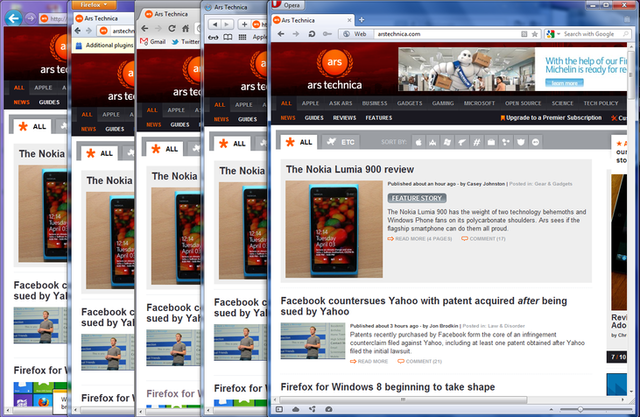Reload the page in Chrome window

[x=171, y=29]
